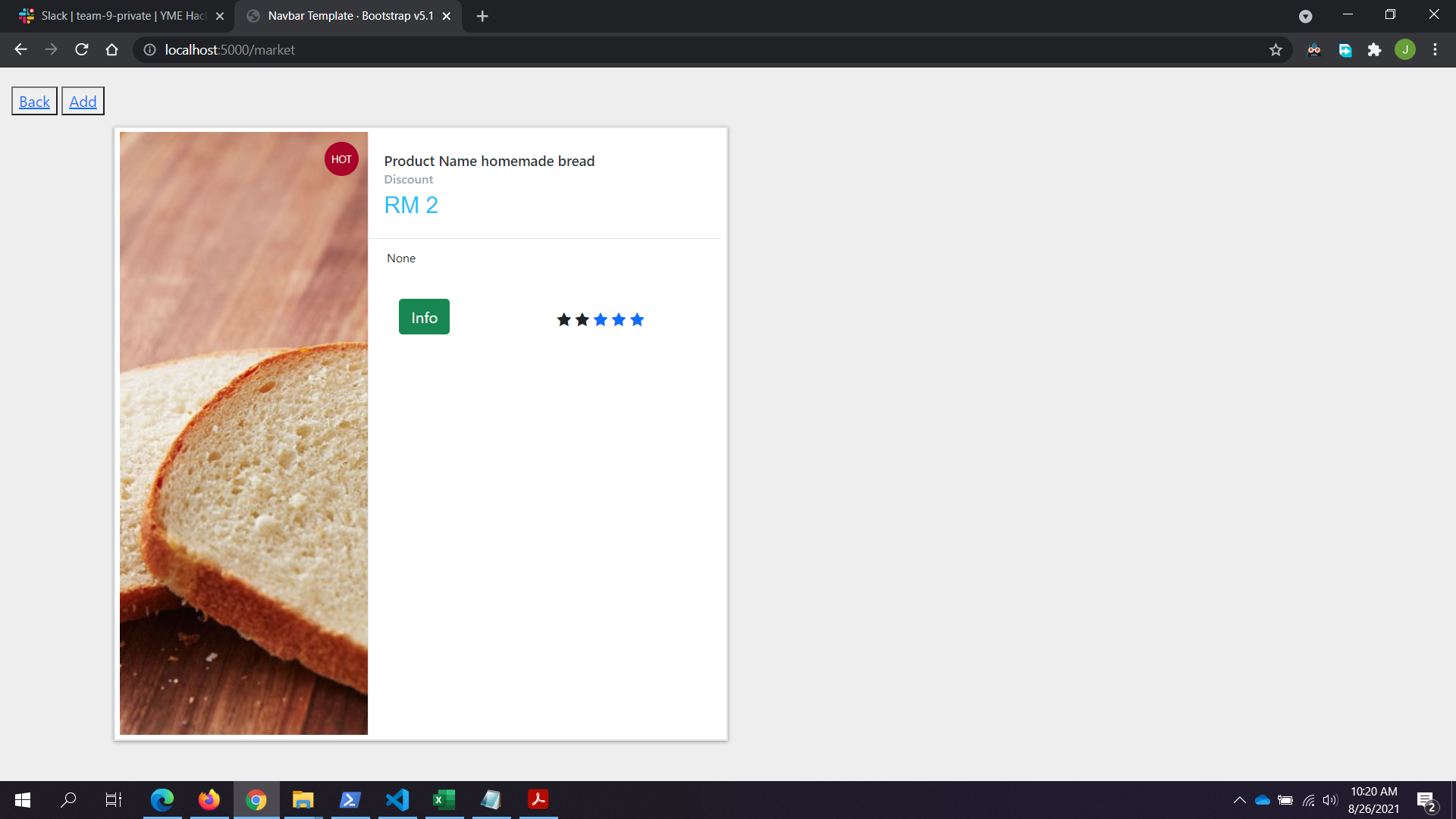Click the green Info button
The image size is (1456, 819).
click(424, 317)
